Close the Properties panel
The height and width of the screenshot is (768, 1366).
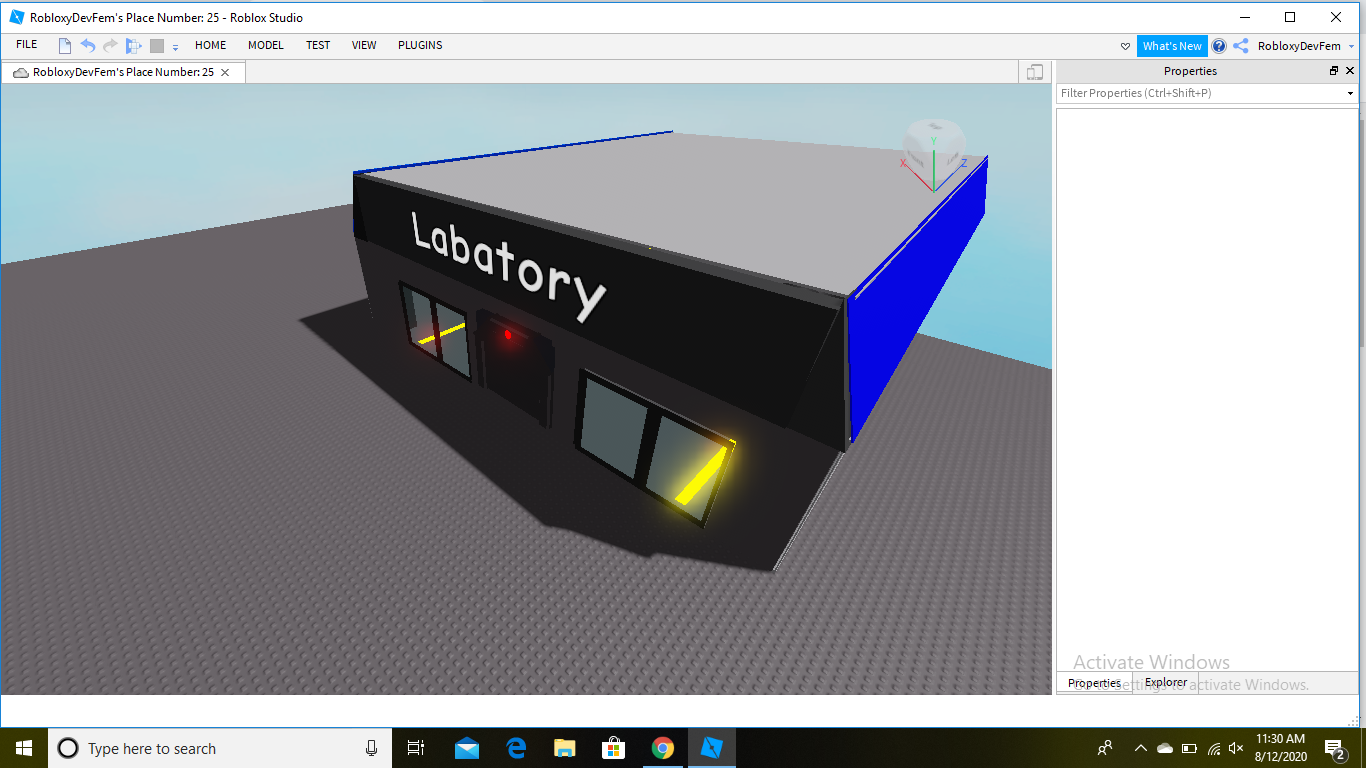coord(1349,71)
